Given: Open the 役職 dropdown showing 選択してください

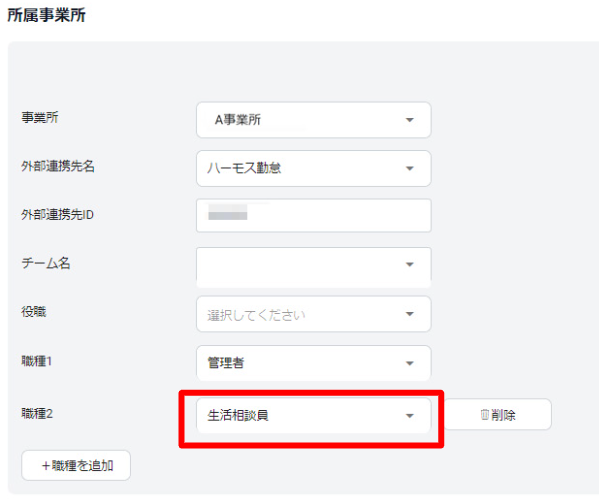Looking at the screenshot, I should (314, 314).
